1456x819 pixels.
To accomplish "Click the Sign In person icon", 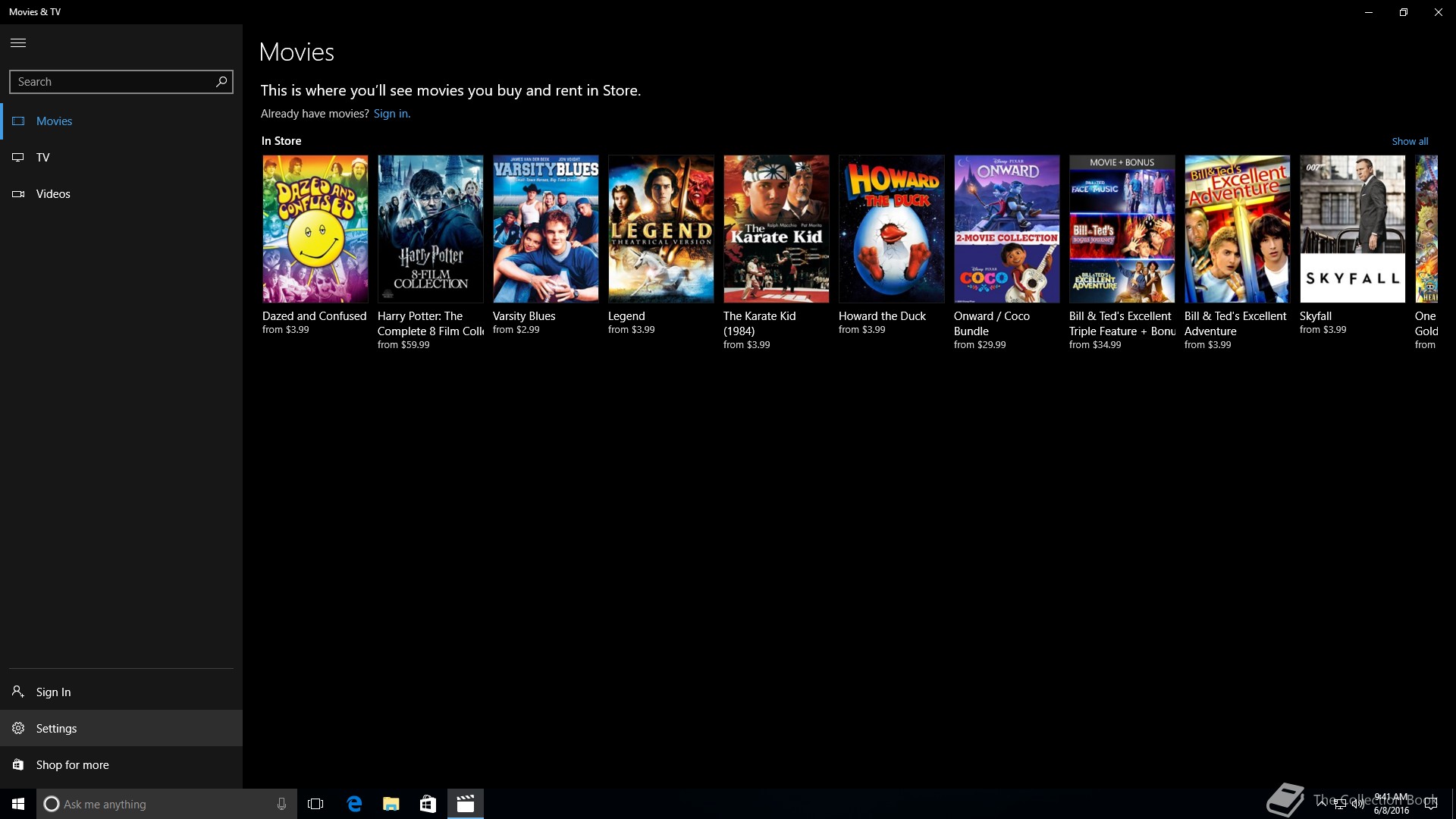I will [18, 692].
